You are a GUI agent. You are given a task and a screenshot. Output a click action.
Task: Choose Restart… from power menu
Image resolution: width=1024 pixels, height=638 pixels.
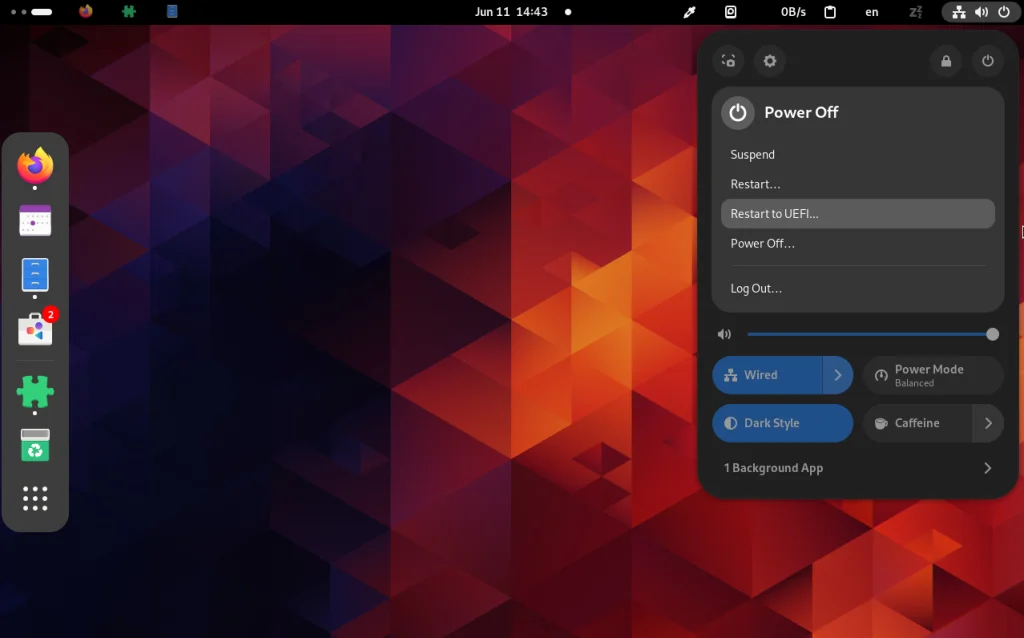coord(857,184)
